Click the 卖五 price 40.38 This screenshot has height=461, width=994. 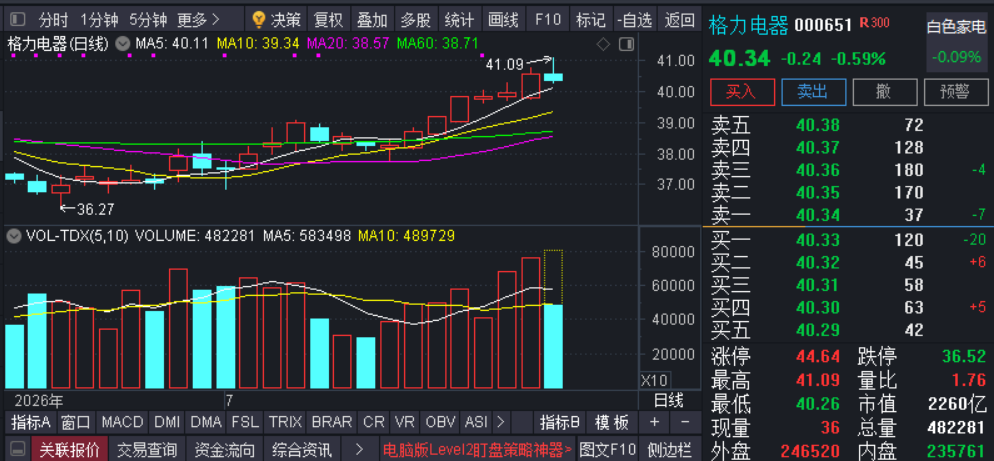(818, 125)
